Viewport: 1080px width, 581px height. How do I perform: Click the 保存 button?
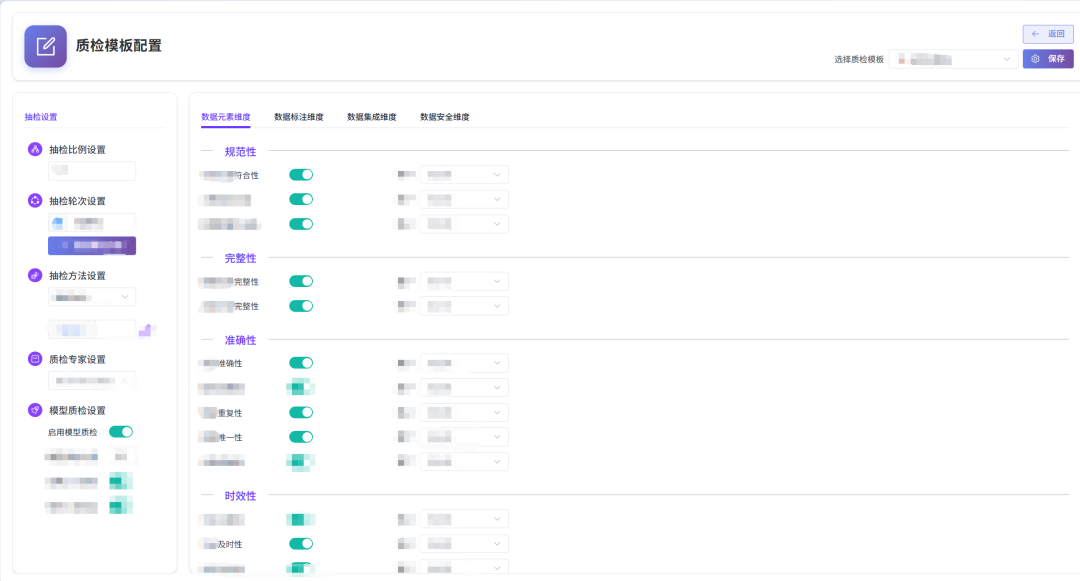tap(1048, 59)
